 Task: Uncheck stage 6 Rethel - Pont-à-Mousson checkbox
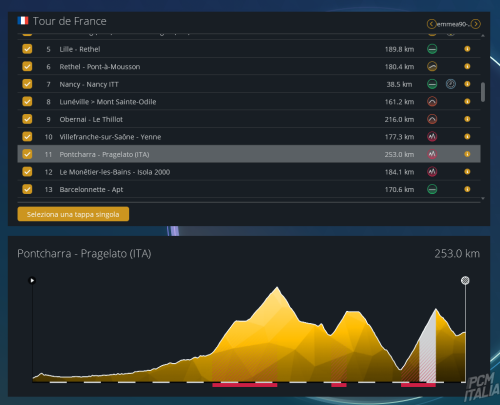pyautogui.click(x=27, y=66)
